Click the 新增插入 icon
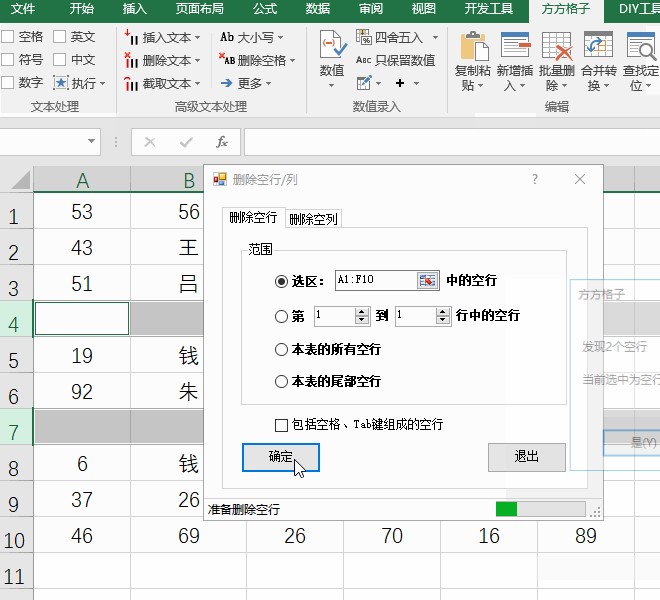This screenshot has height=600, width=660. point(515,46)
